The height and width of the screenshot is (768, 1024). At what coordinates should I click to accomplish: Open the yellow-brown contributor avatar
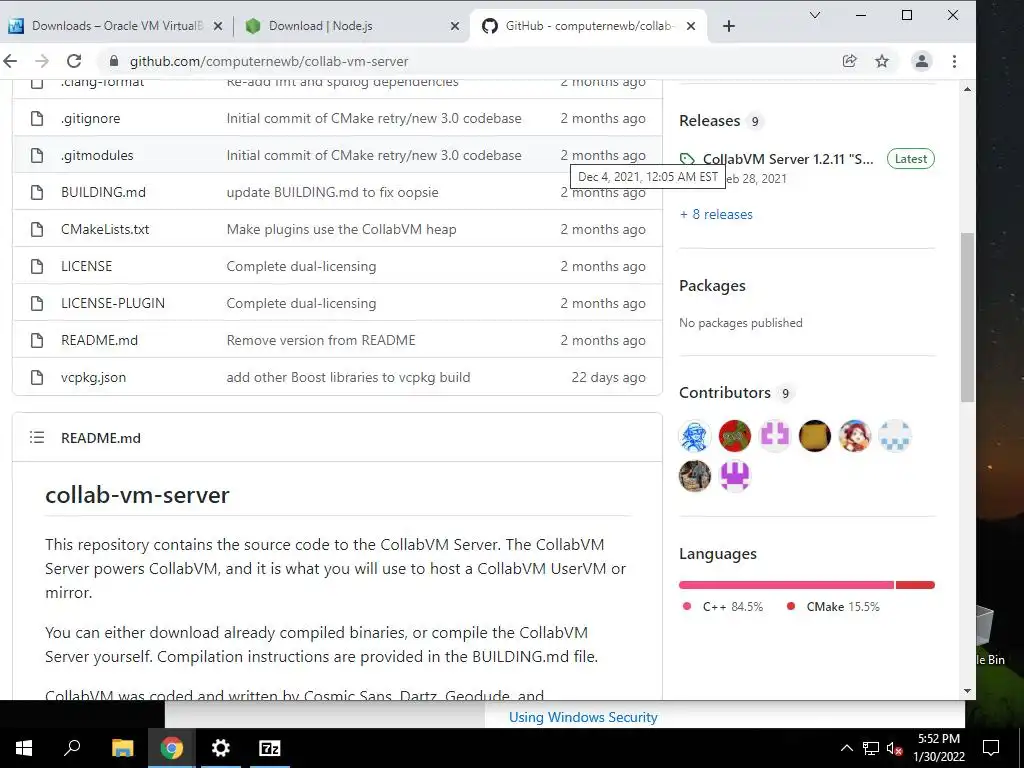[814, 436]
